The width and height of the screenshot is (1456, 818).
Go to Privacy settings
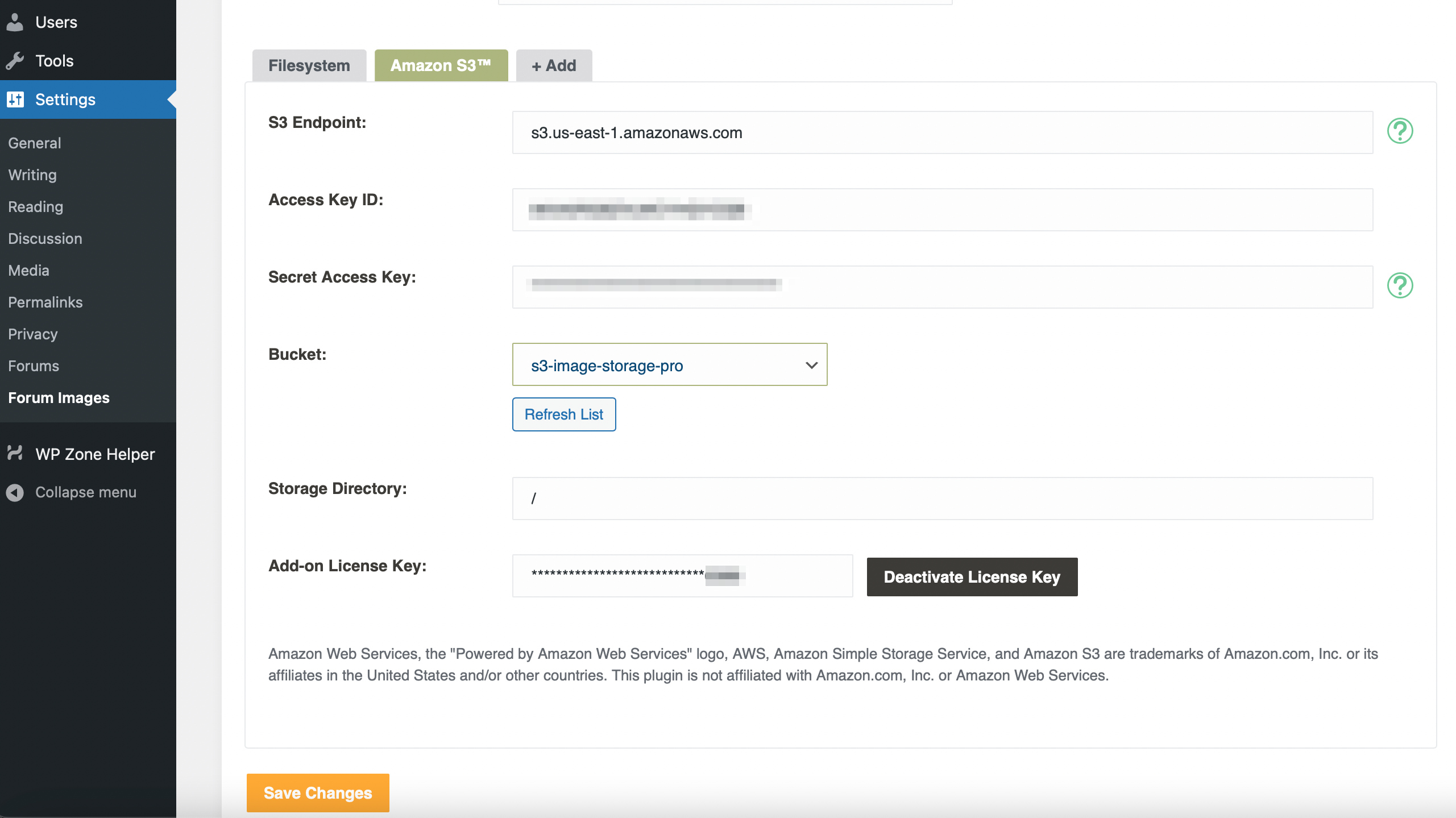click(33, 334)
